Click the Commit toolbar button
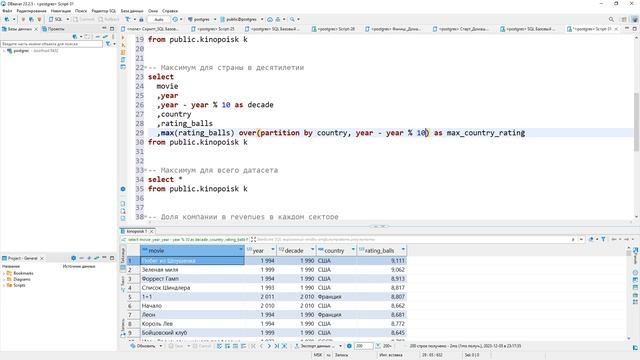Image resolution: width=640 pixels, height=360 pixels. (x=84, y=19)
